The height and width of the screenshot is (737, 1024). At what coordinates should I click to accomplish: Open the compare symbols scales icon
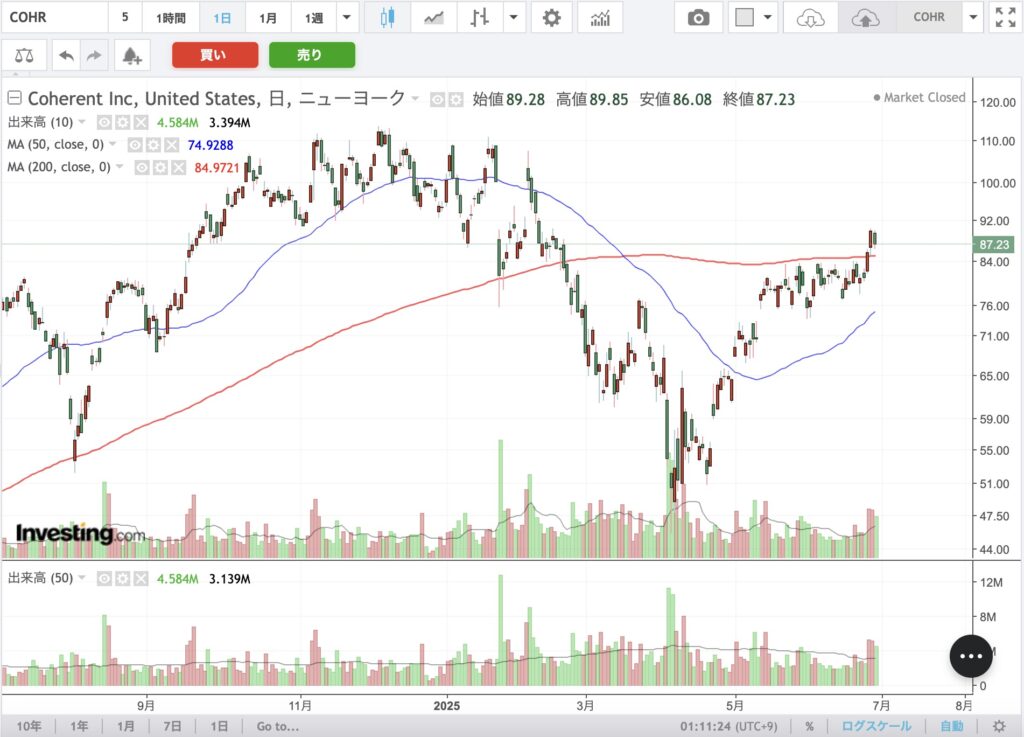coord(24,55)
